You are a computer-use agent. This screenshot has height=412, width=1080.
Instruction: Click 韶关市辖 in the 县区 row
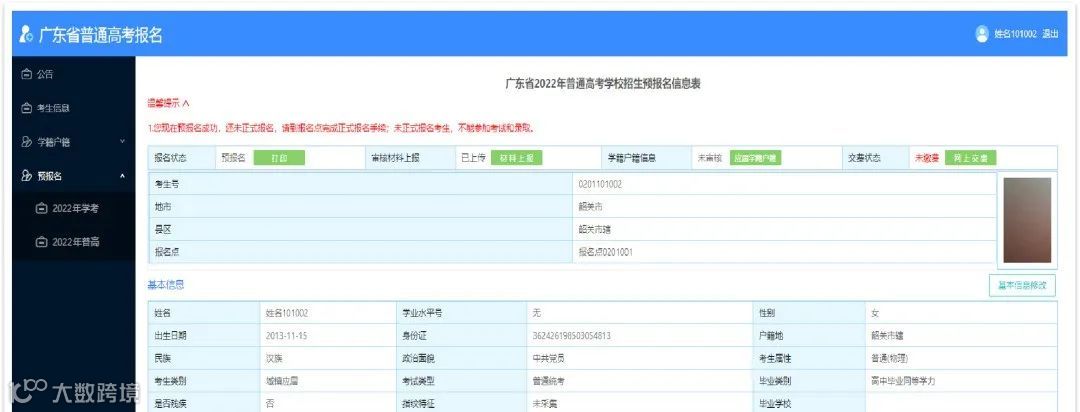click(x=594, y=229)
